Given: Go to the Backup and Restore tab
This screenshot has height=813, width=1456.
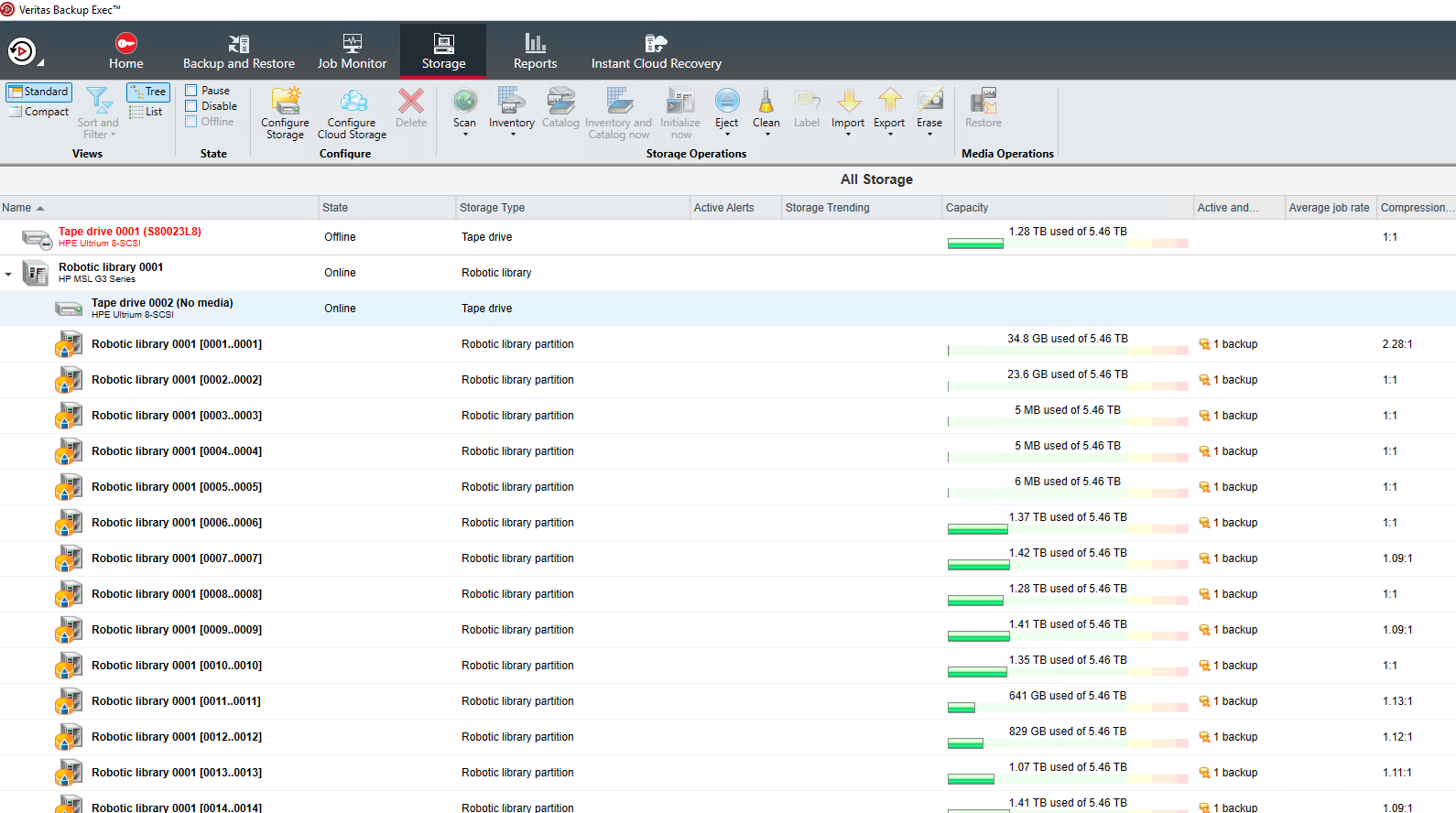Looking at the screenshot, I should pos(238,51).
